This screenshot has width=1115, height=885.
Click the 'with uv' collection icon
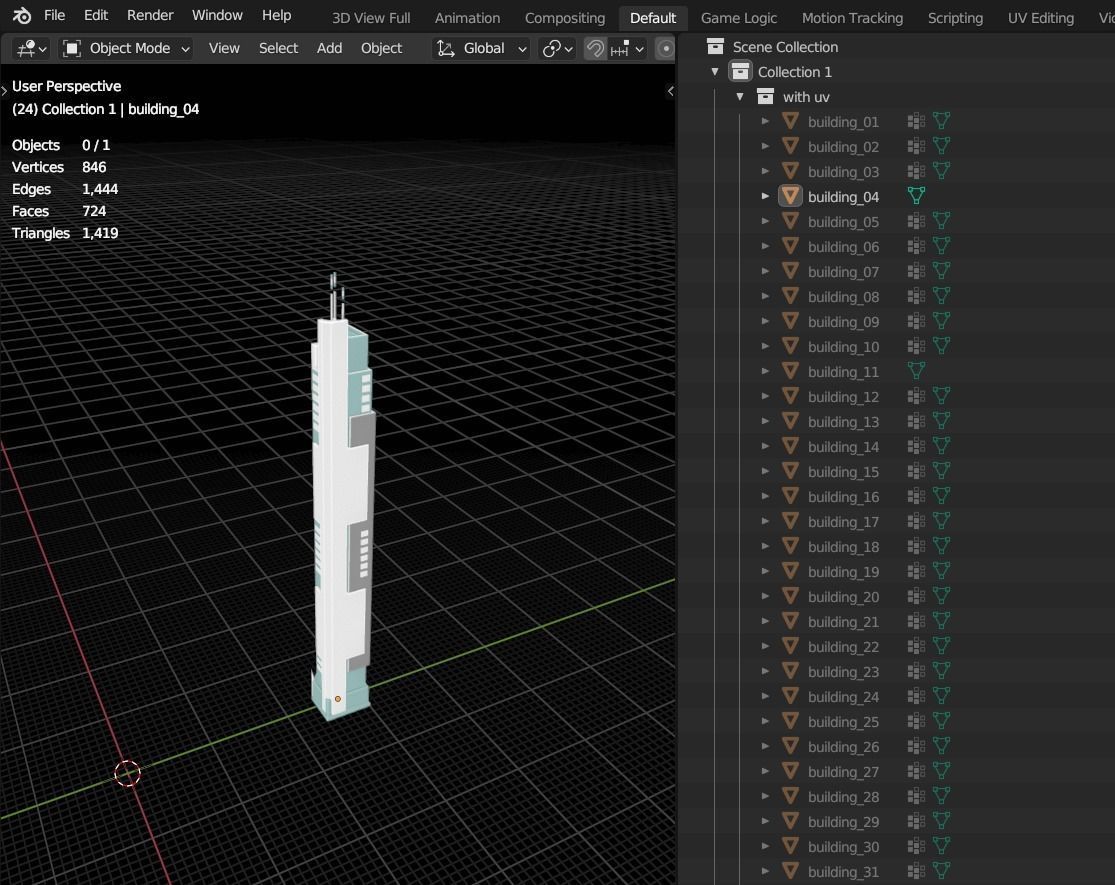[x=765, y=97]
